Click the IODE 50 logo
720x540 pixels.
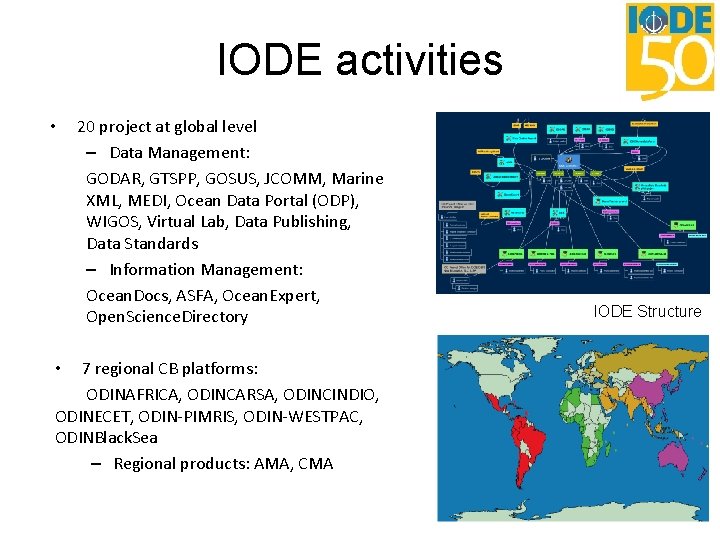(670, 51)
